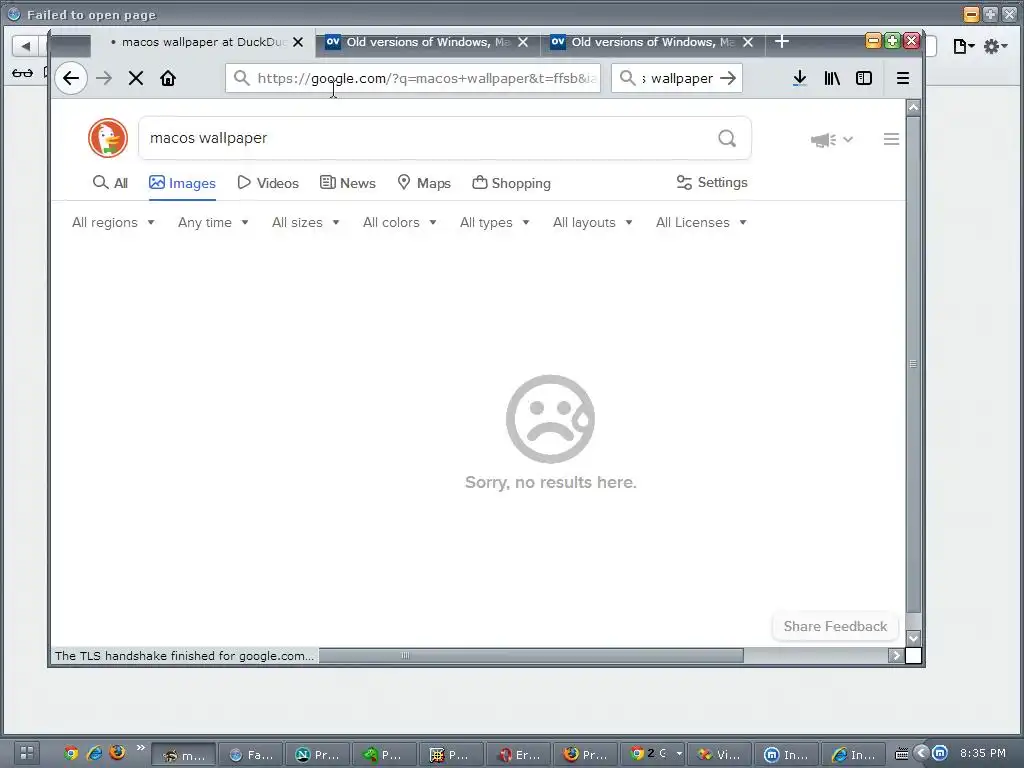Click the magnifier in DuckDuckGo search field
The width and height of the screenshot is (1024, 768).
tap(727, 138)
